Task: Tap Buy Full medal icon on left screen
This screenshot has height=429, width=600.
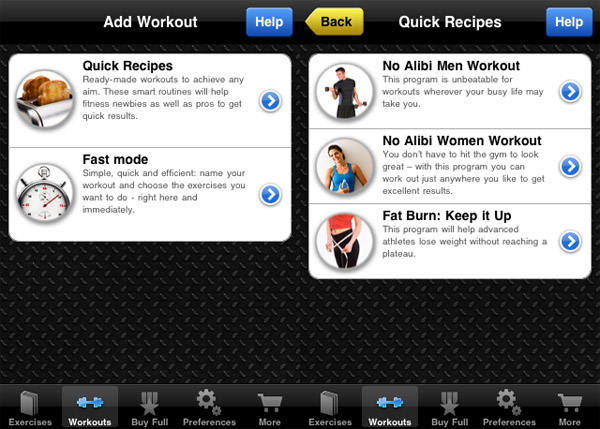Action: [x=149, y=403]
